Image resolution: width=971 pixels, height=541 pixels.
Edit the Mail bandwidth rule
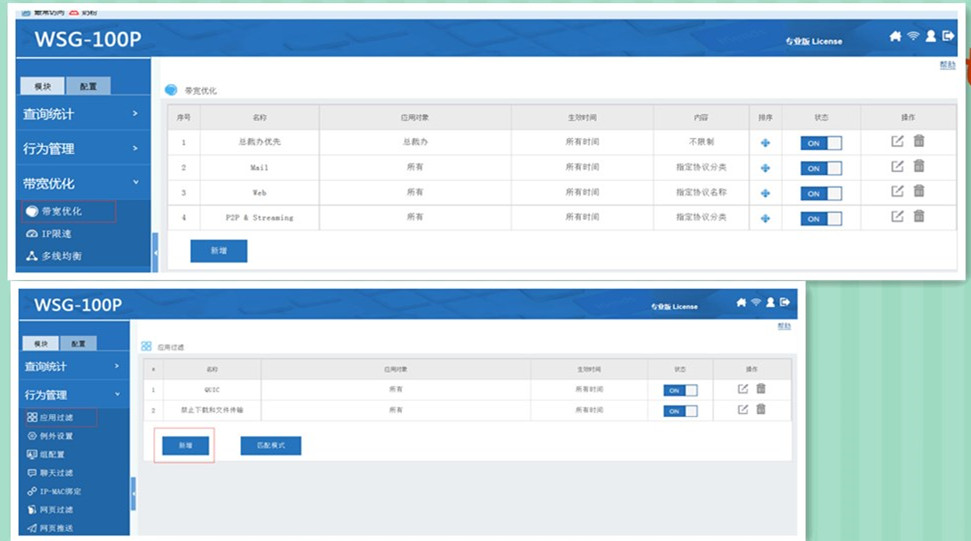pos(897,166)
